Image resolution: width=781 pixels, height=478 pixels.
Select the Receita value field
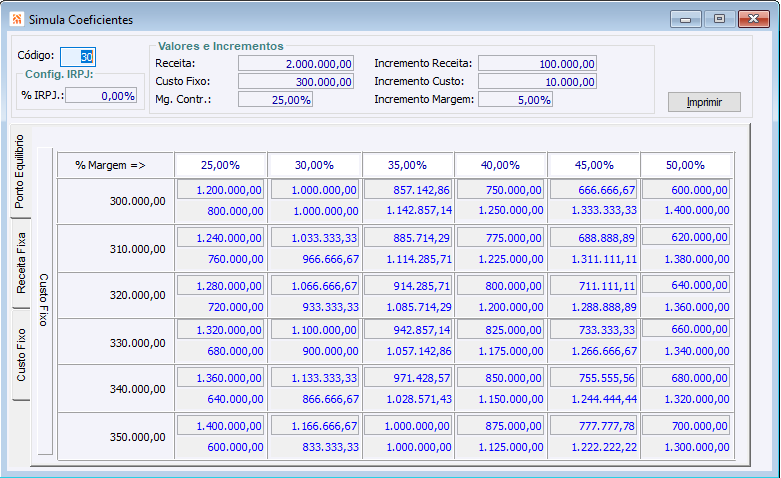(x=296, y=64)
